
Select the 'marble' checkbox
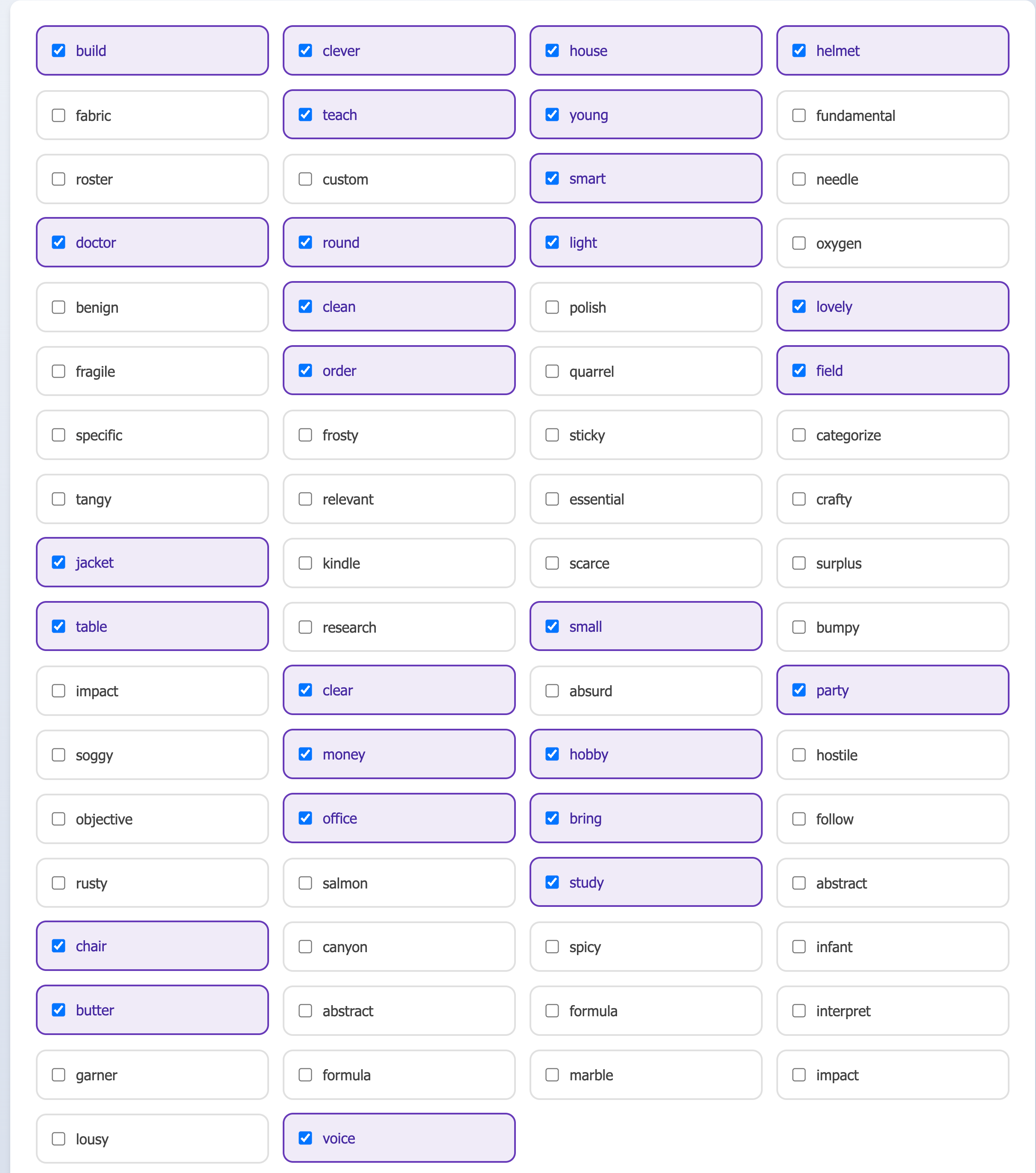point(552,1075)
